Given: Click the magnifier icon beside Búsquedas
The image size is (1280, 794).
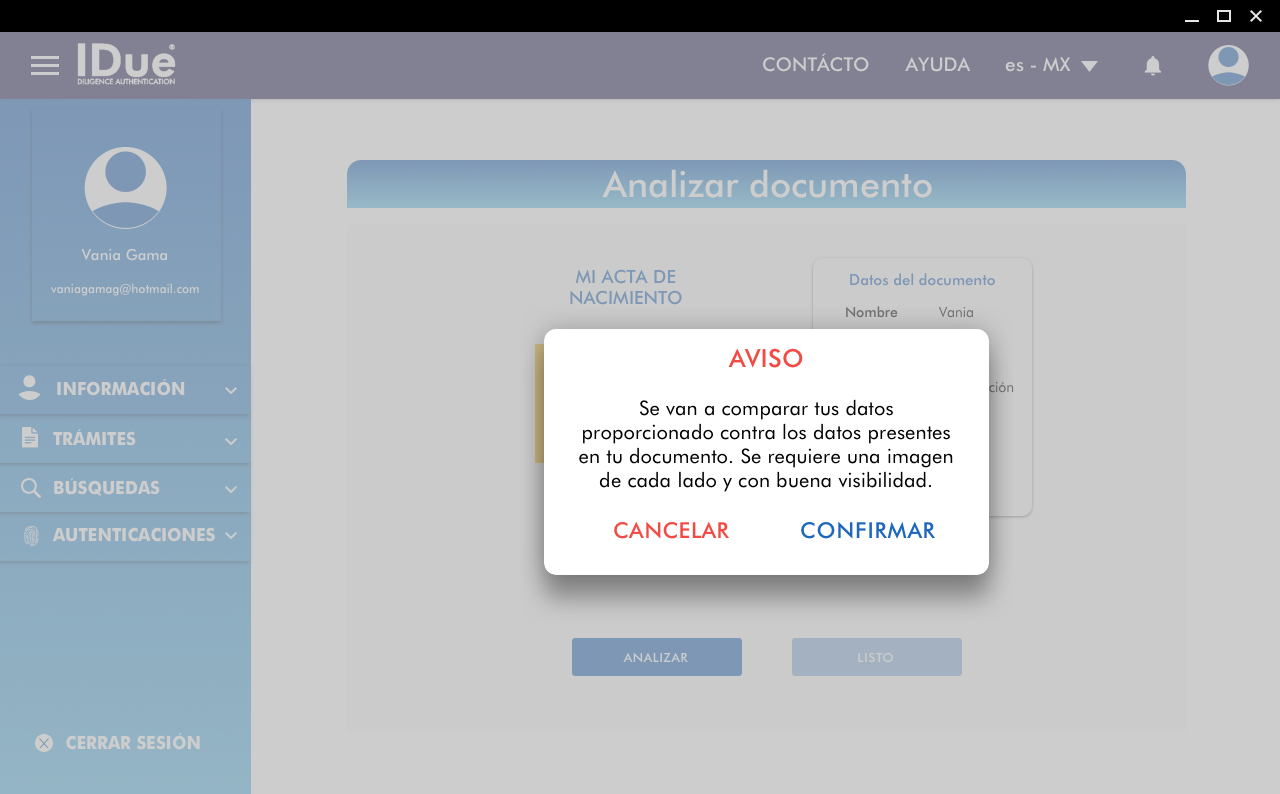Looking at the screenshot, I should pos(30,488).
